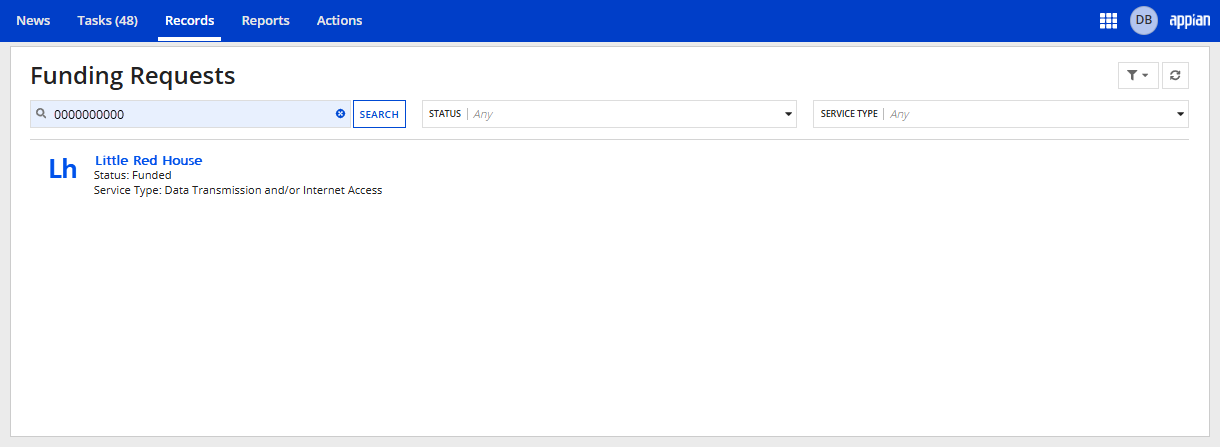This screenshot has width=1220, height=447.
Task: Click the Funding Requests heading
Action: point(133,75)
